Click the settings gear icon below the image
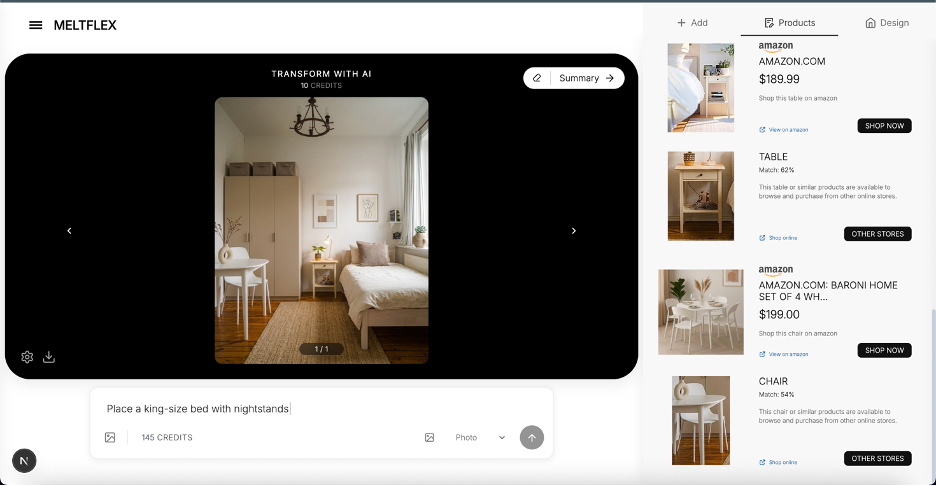This screenshot has height=486, width=936. [x=27, y=357]
